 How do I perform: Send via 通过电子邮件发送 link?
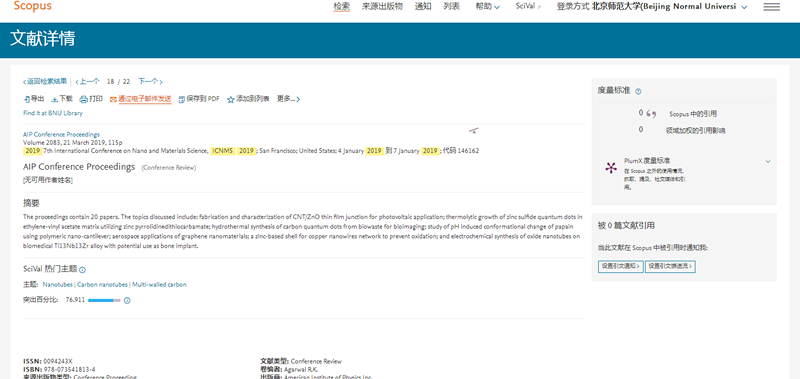click(x=145, y=99)
